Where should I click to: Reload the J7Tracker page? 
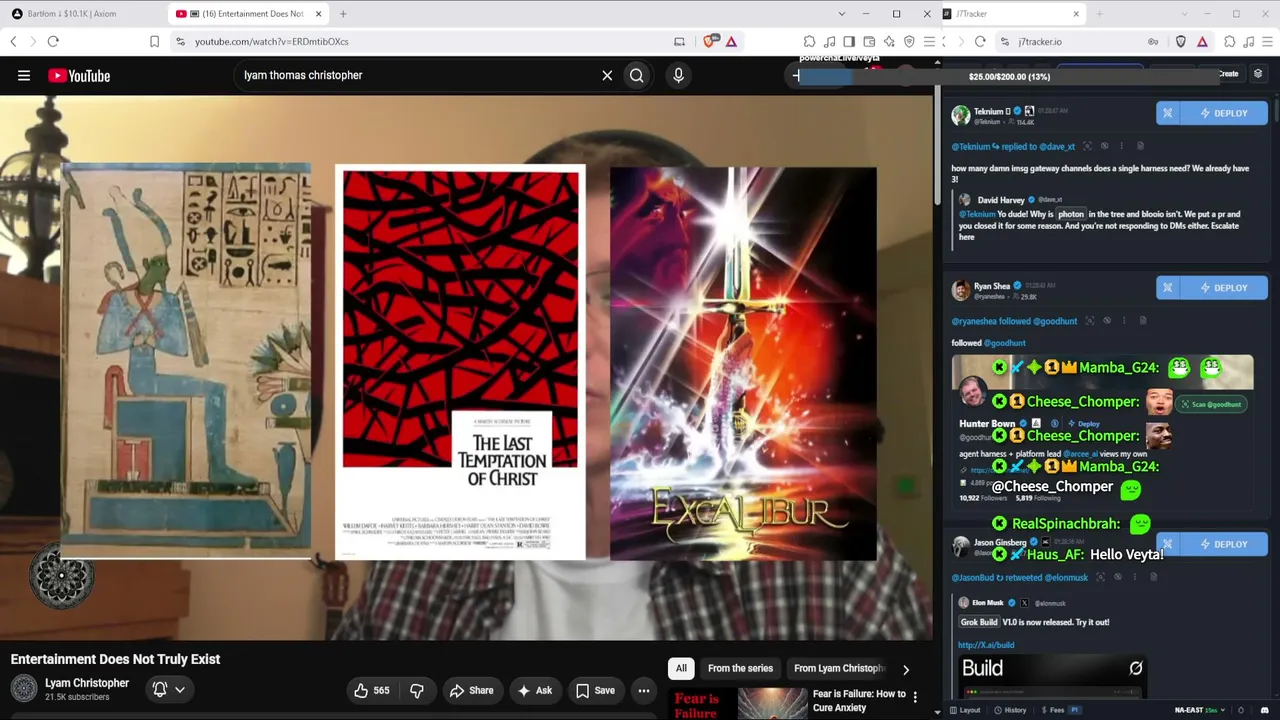[980, 41]
